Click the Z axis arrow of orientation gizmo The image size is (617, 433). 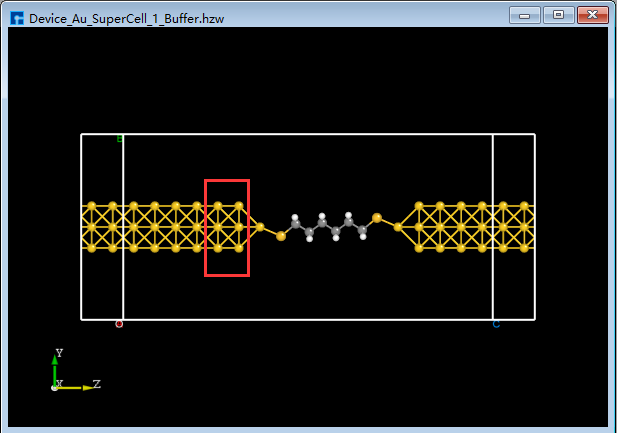[75, 388]
